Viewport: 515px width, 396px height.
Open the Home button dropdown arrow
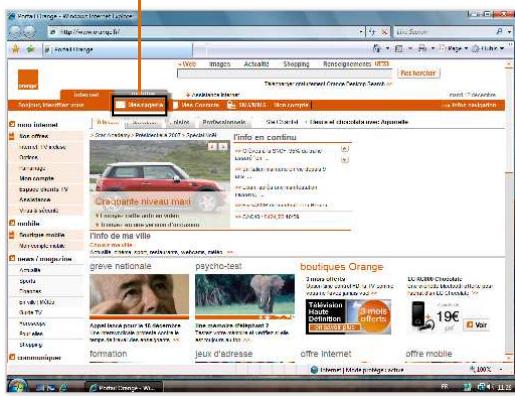tap(387, 49)
